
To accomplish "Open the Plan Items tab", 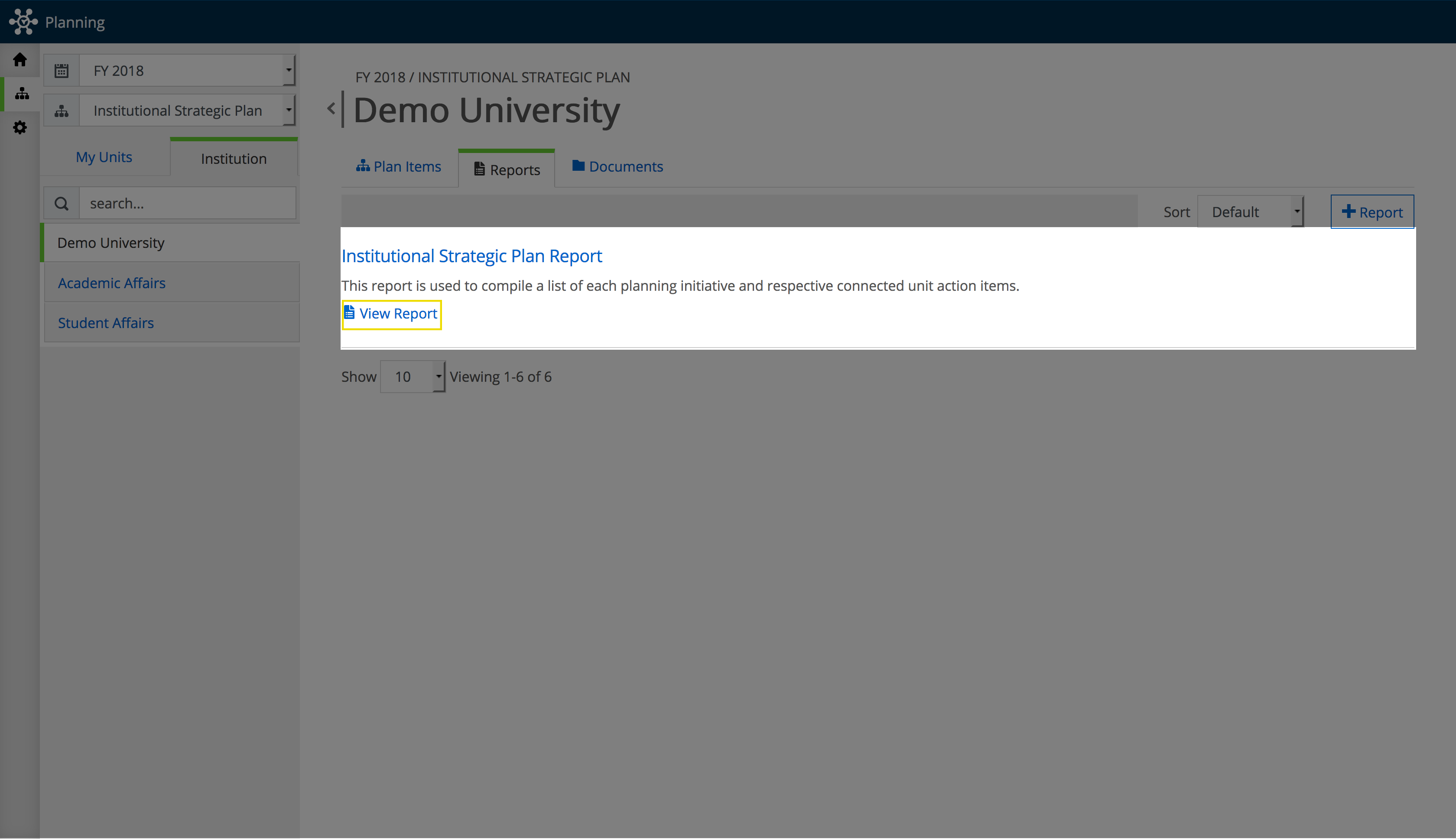I will pos(399,166).
